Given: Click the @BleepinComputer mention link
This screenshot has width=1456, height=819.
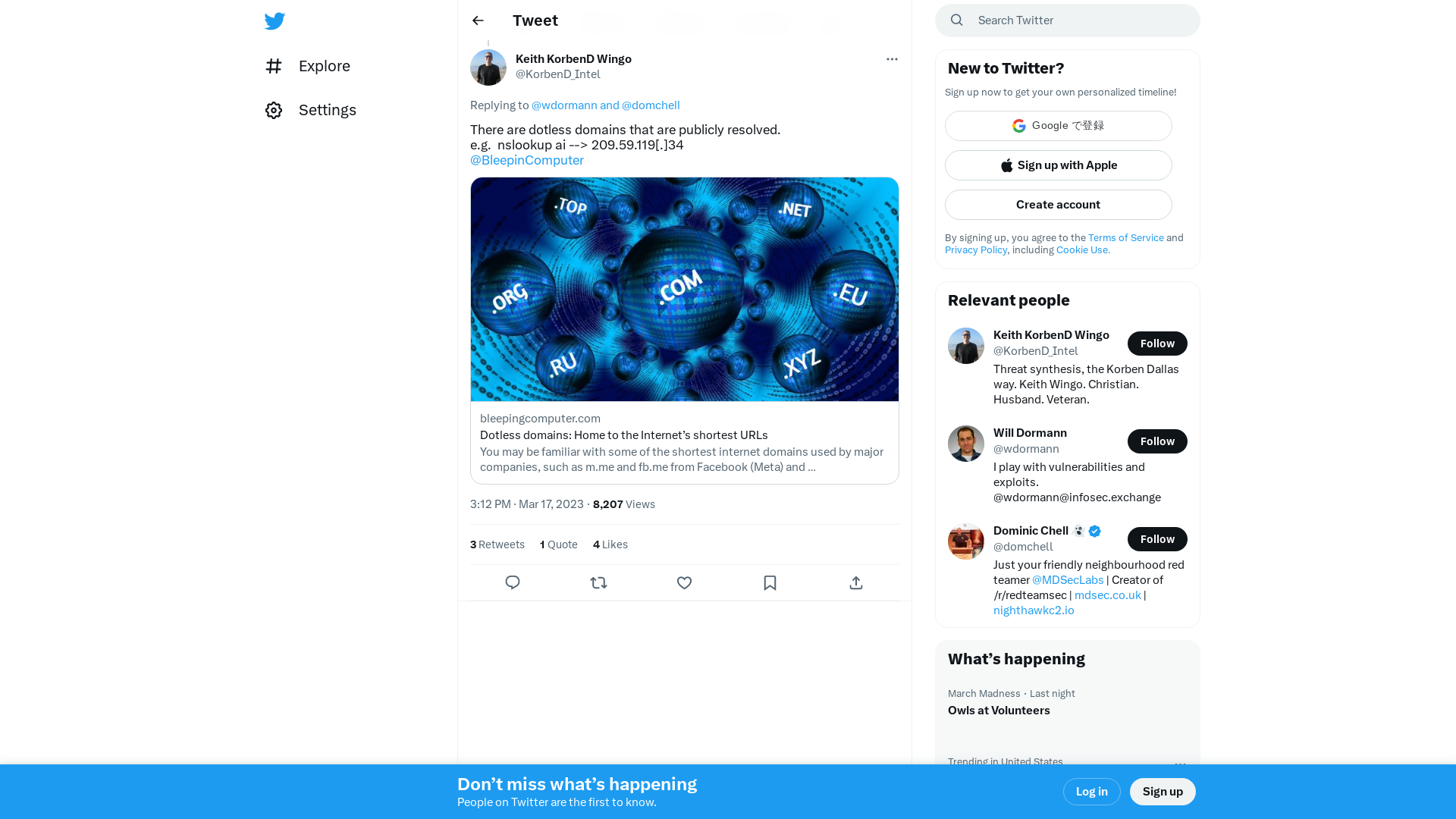Looking at the screenshot, I should 527,160.
